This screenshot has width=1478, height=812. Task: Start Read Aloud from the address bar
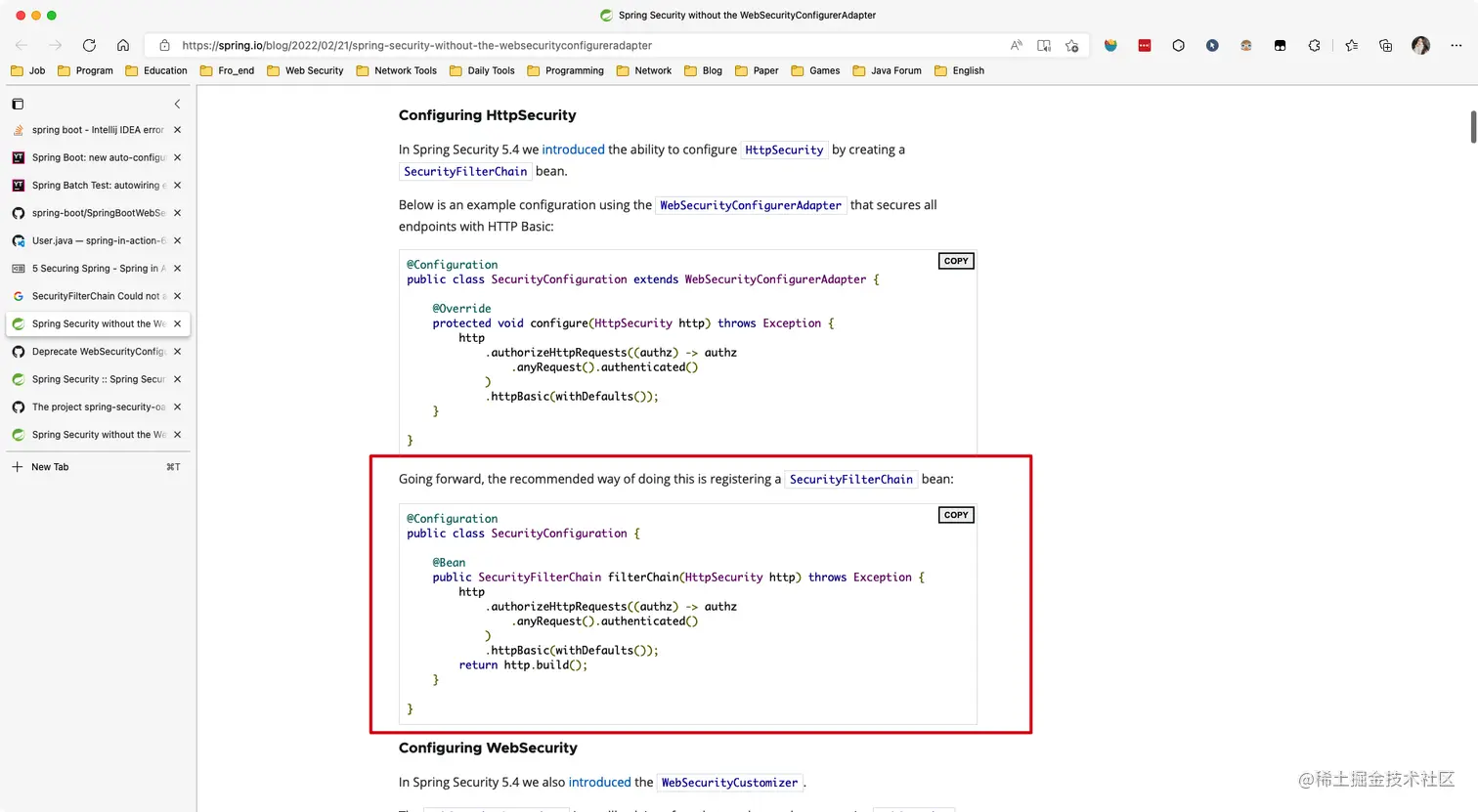(1017, 45)
